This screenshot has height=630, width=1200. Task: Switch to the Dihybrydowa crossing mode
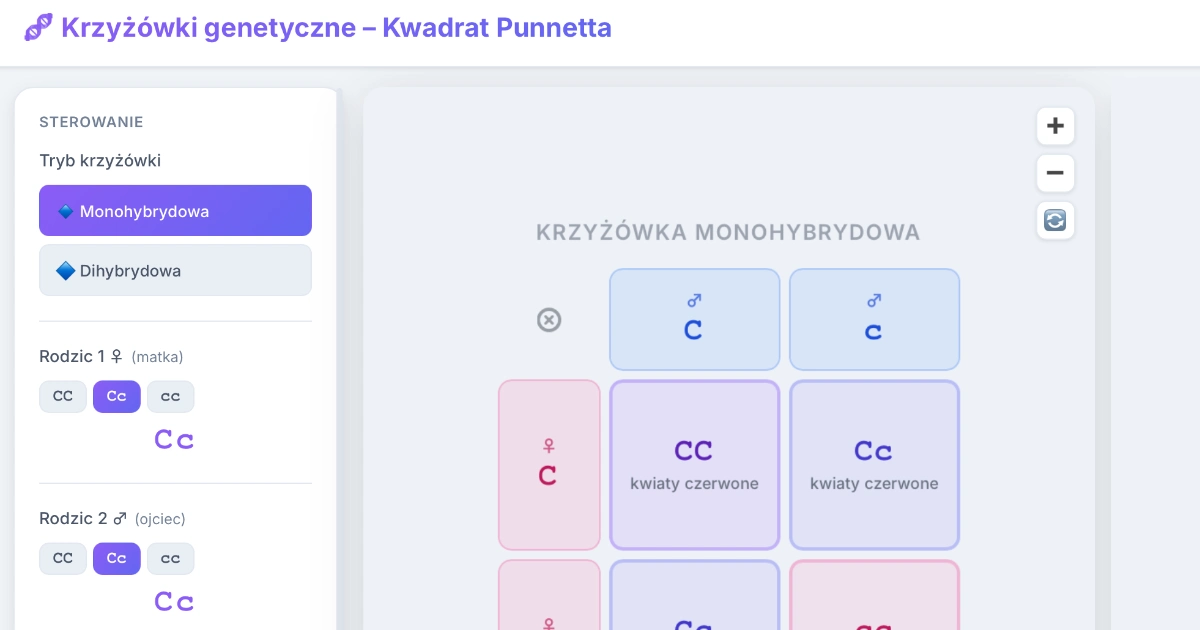point(175,270)
